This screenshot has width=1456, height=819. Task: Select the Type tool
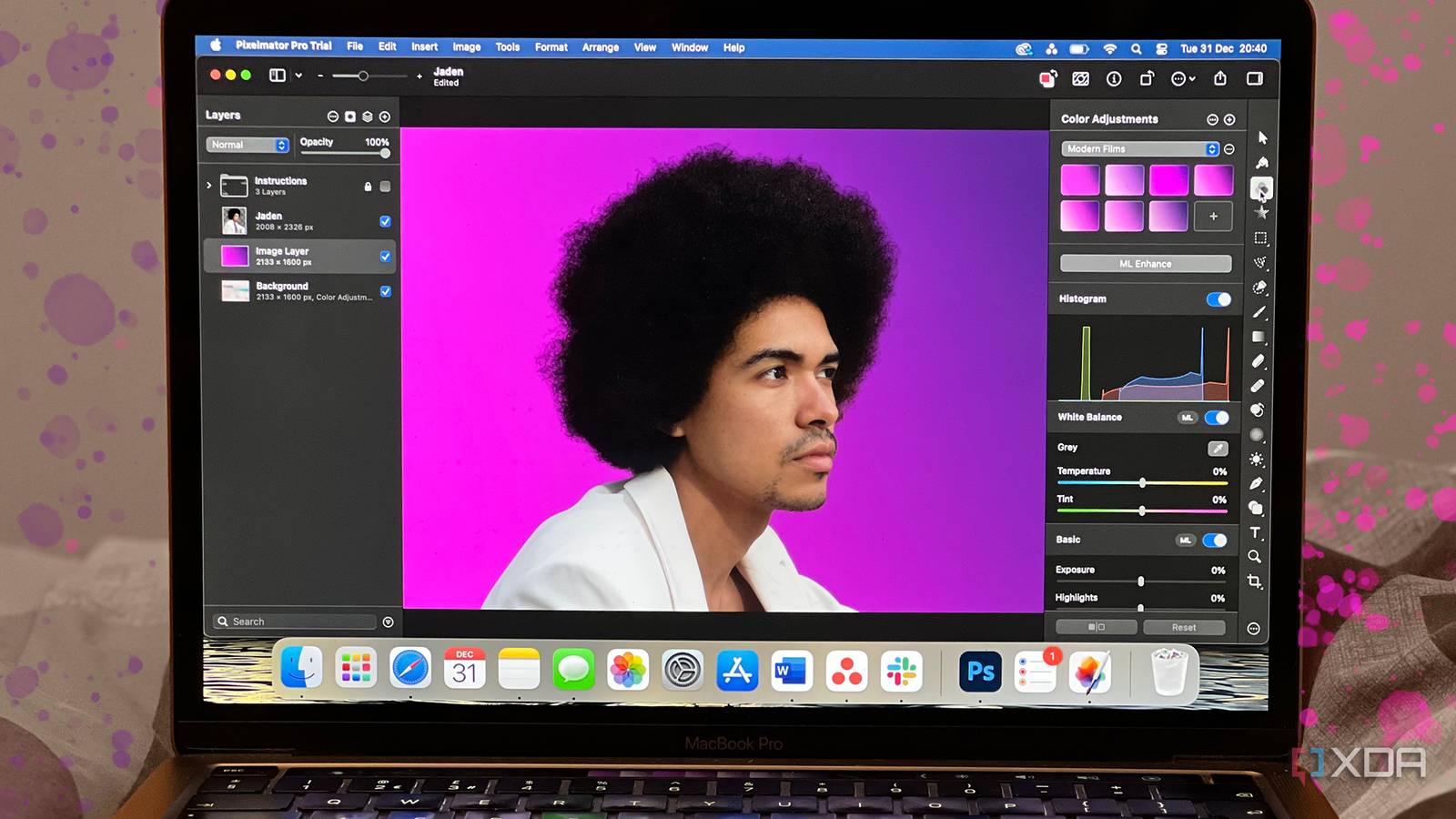coord(1256,532)
